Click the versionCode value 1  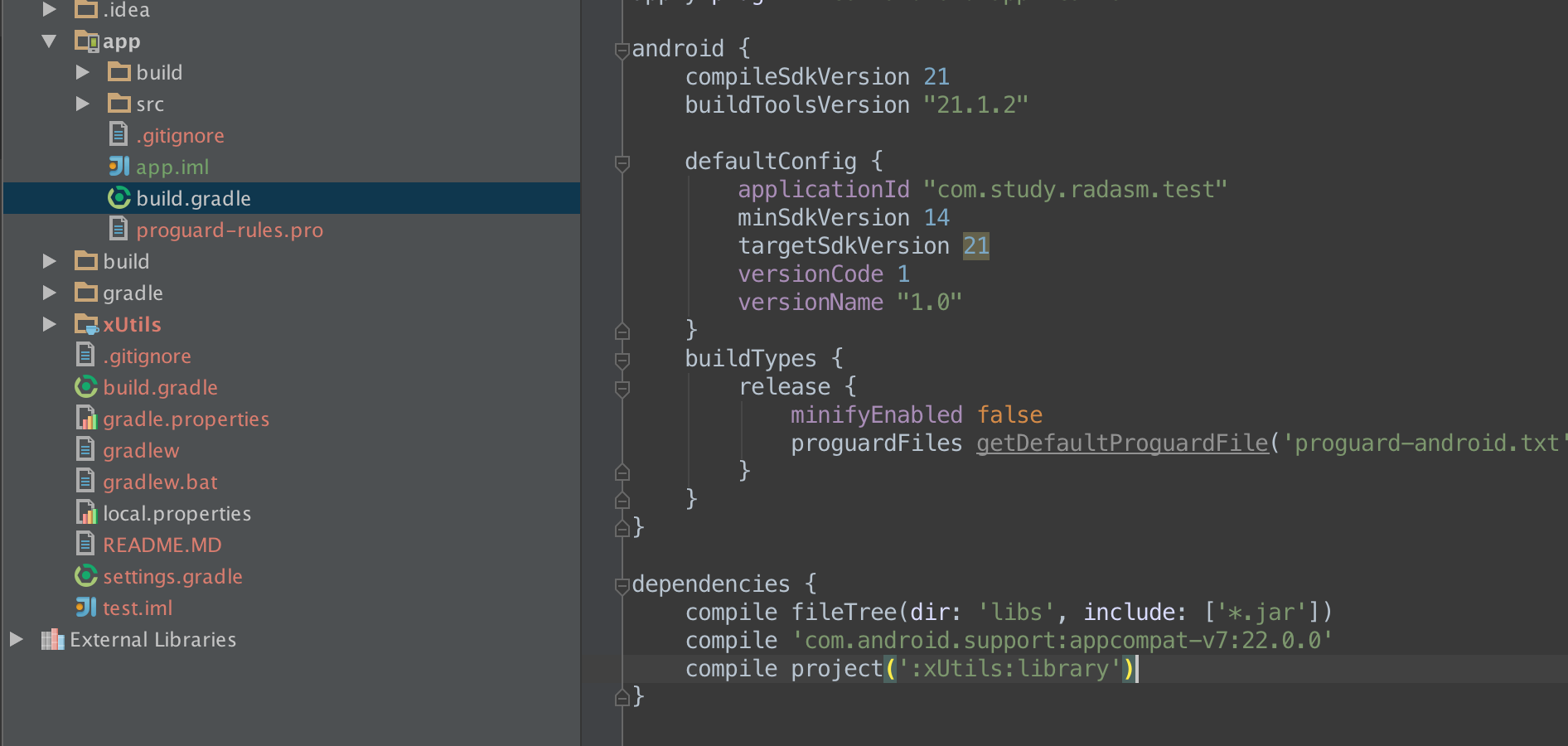pos(903,274)
